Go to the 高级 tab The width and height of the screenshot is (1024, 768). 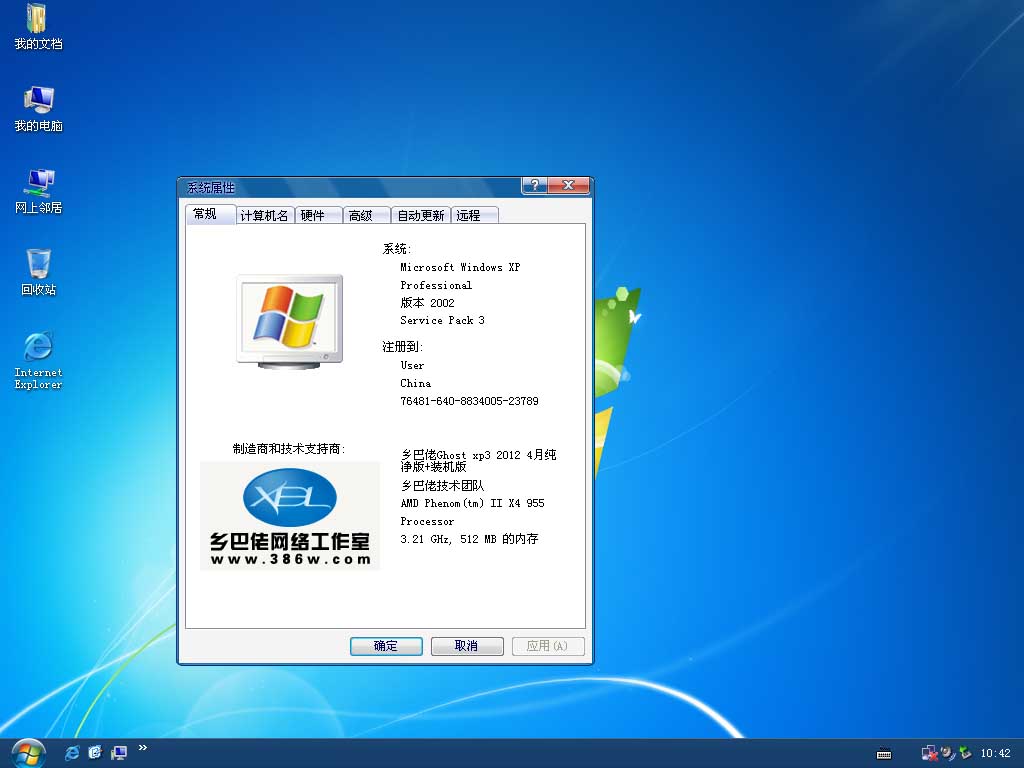[361, 215]
